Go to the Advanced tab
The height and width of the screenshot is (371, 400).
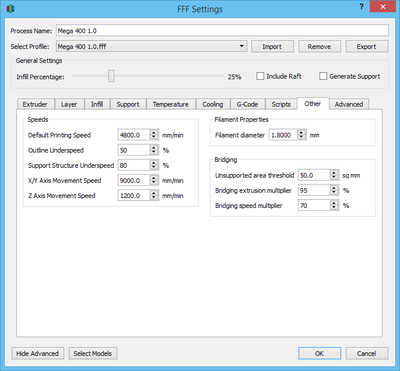349,104
